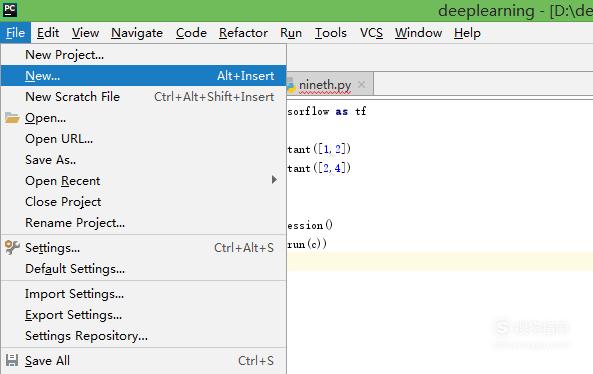The height and width of the screenshot is (374, 593).
Task: Choose Save All menu entry
Action: click(143, 361)
